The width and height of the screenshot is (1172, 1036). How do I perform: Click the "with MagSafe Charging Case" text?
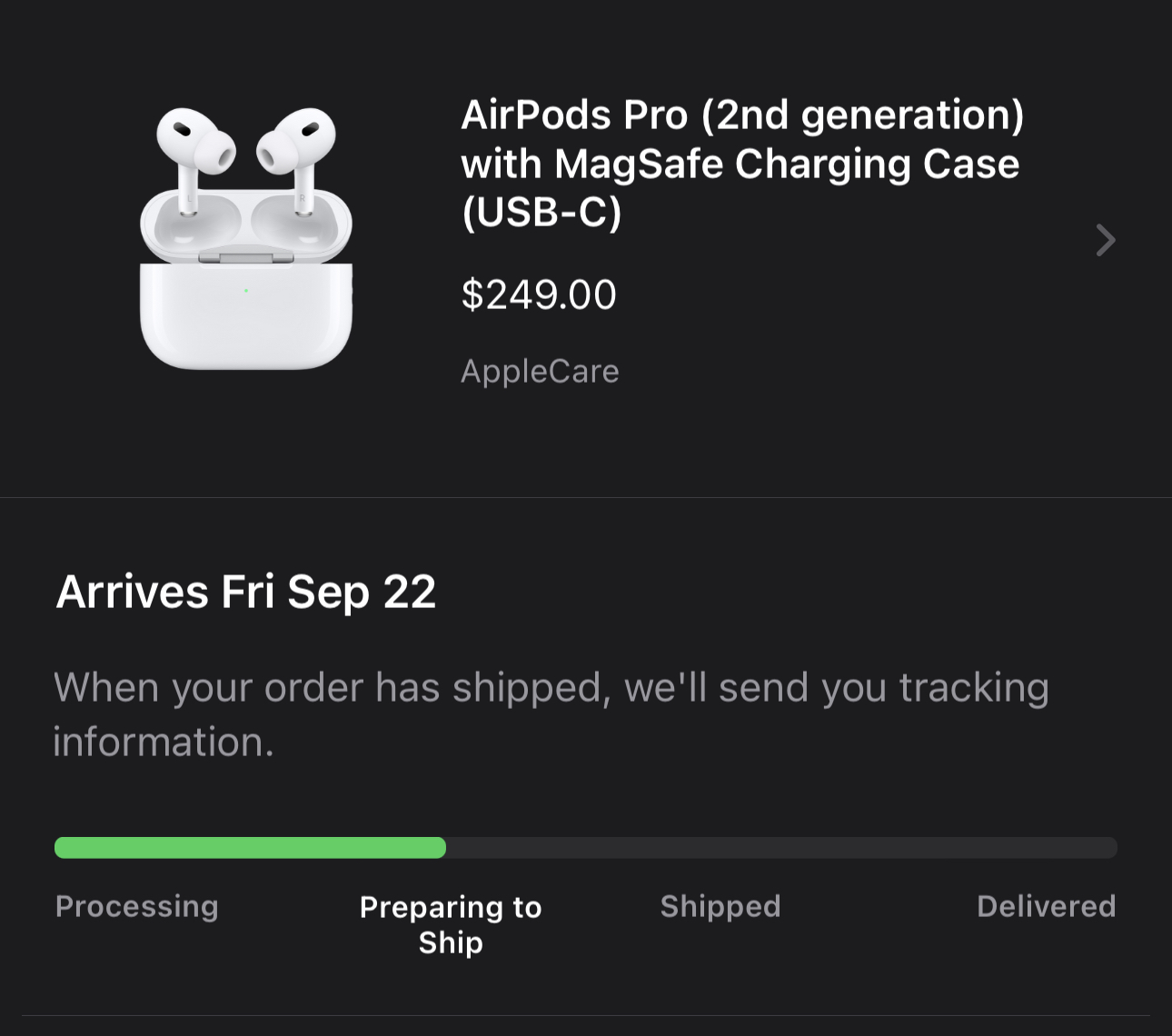coord(740,164)
